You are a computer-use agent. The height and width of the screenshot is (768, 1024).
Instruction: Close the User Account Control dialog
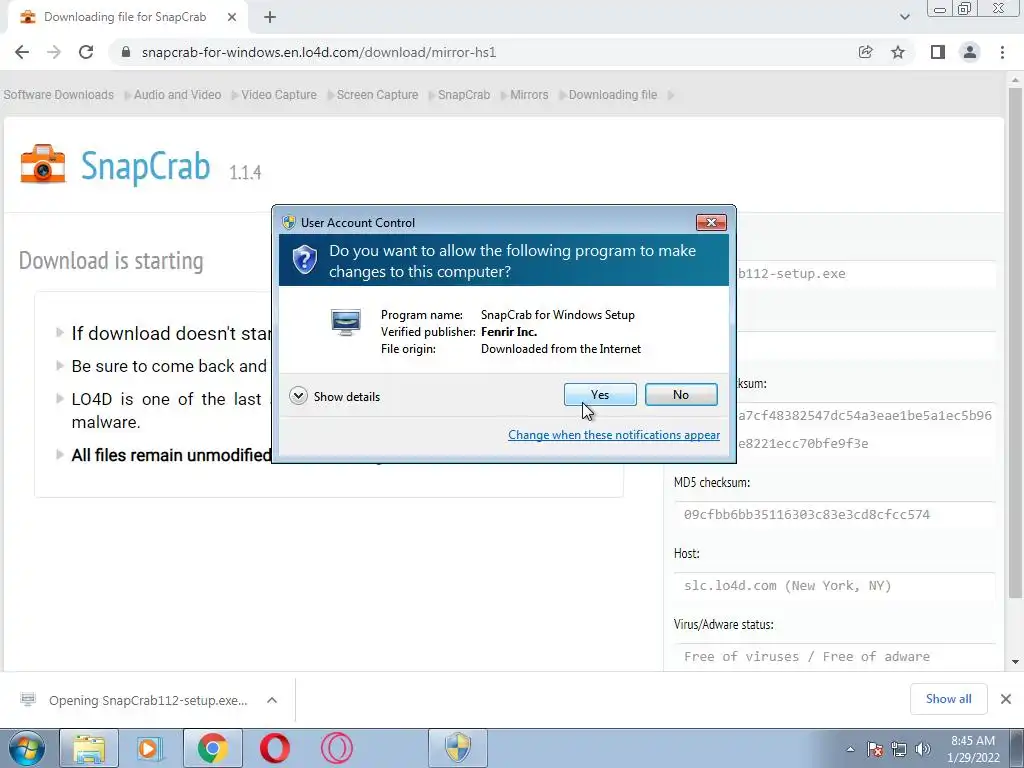711,223
